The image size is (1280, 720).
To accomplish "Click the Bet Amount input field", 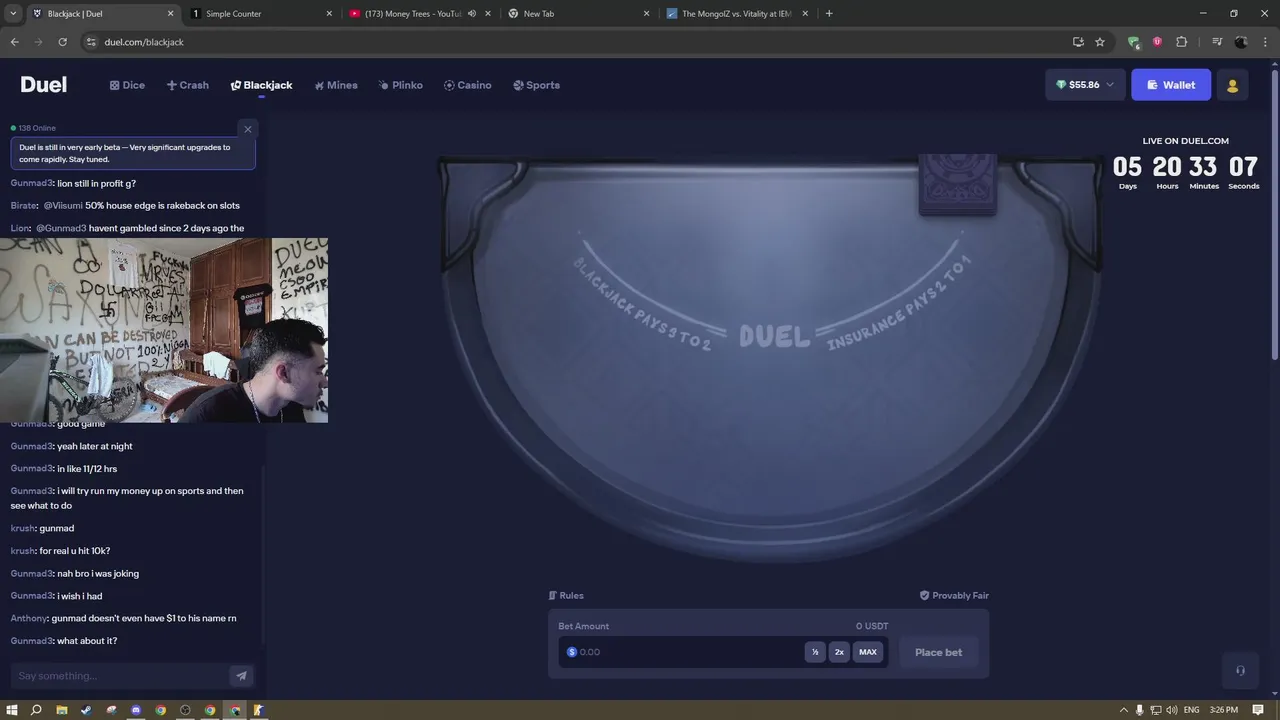I will 682,652.
